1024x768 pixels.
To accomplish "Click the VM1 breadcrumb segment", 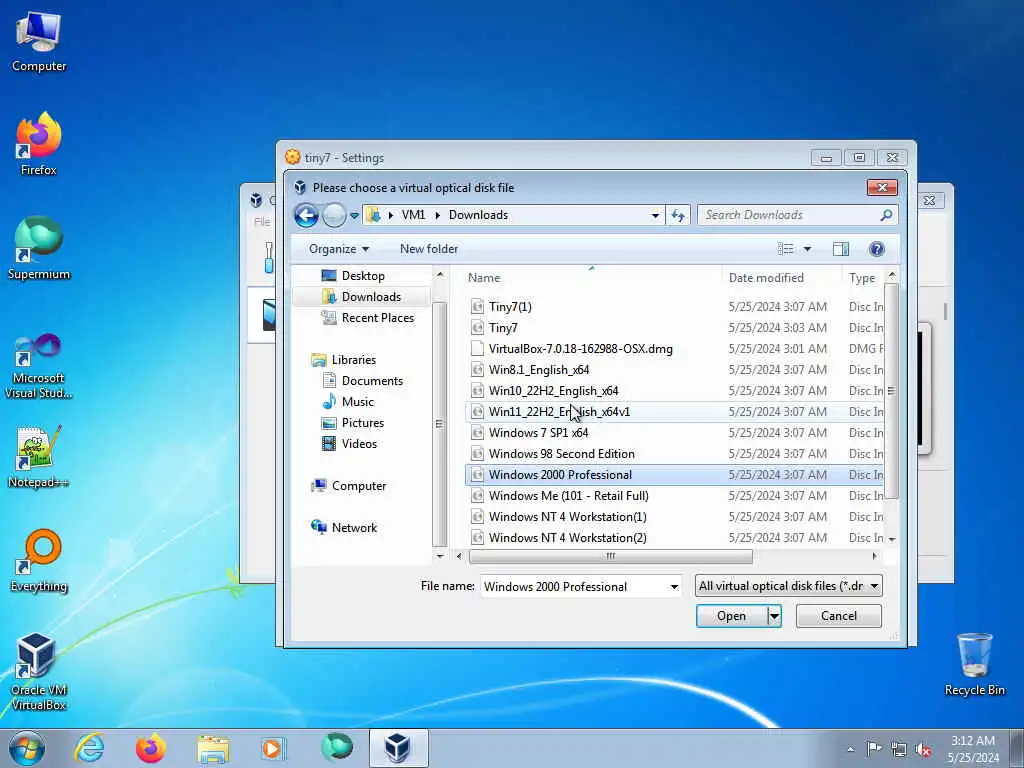I will [x=413, y=215].
